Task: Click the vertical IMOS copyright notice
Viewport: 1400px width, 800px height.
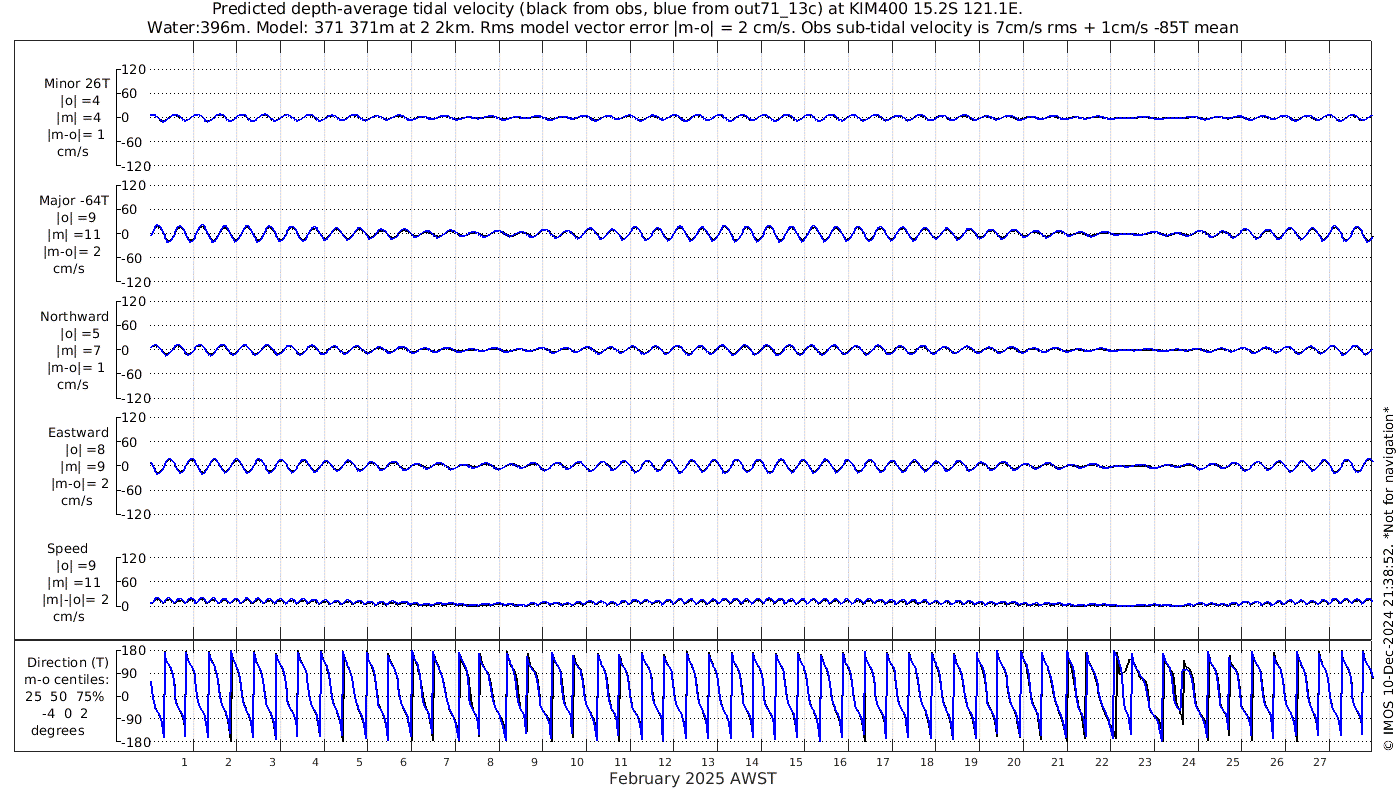Action: pos(1388,578)
